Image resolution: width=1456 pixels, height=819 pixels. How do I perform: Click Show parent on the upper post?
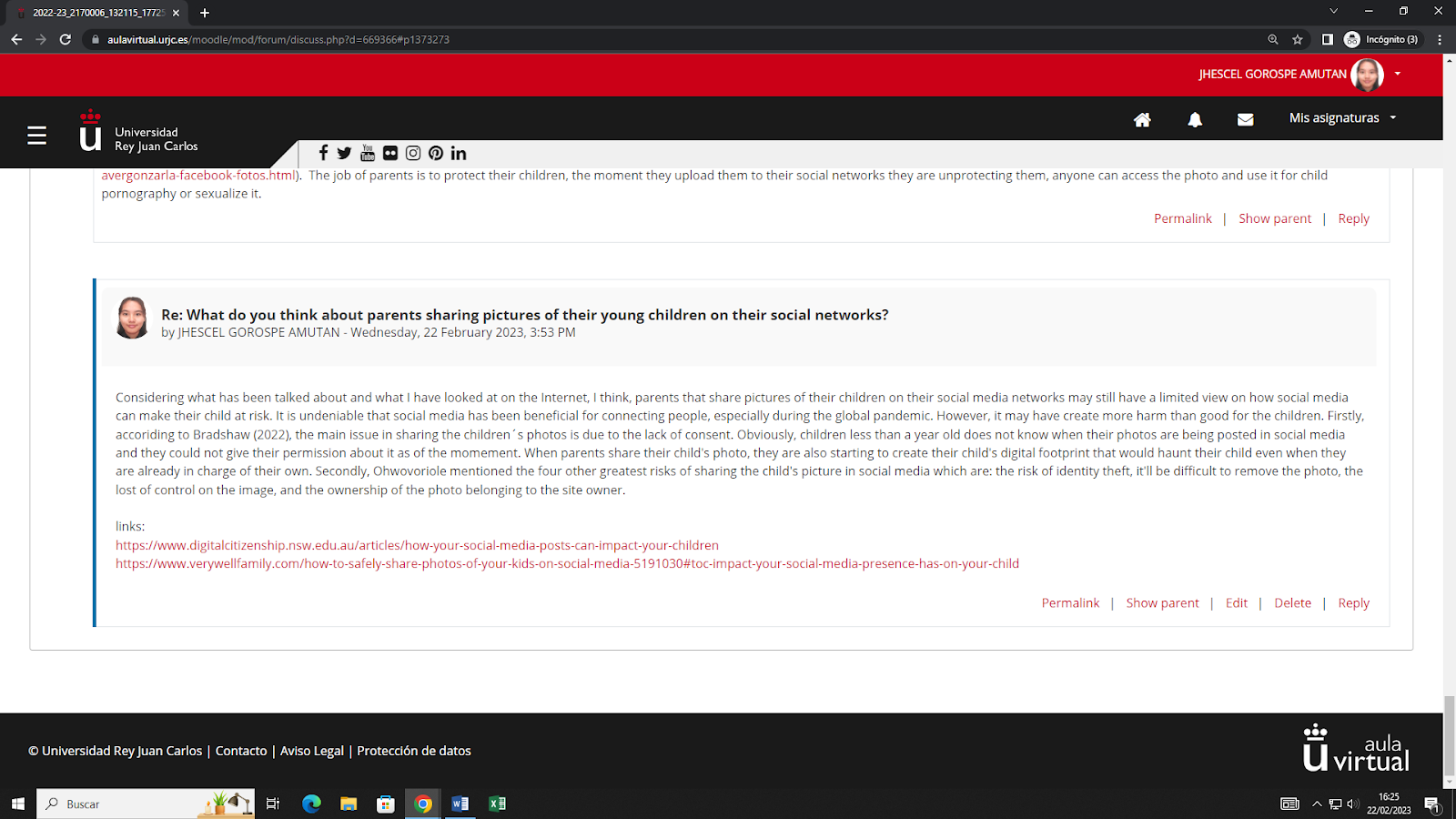coord(1275,218)
